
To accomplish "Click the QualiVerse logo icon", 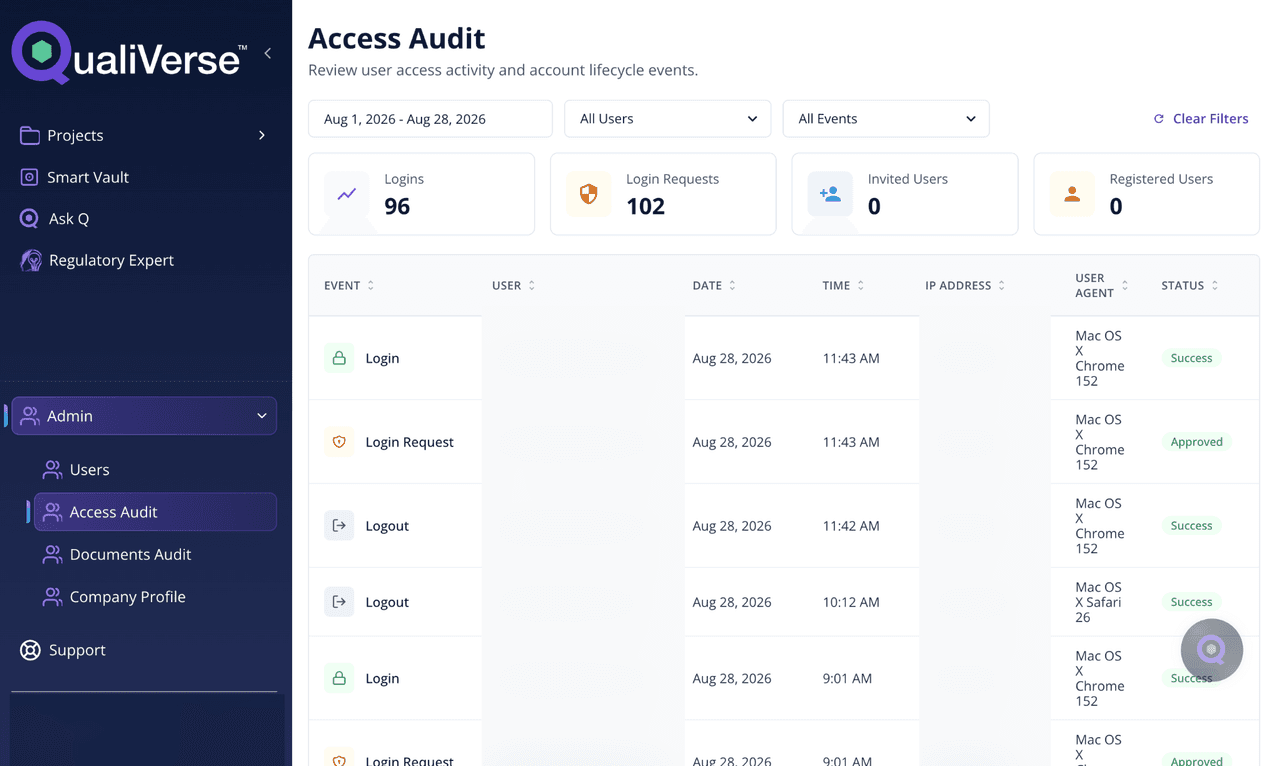I will coord(41,52).
